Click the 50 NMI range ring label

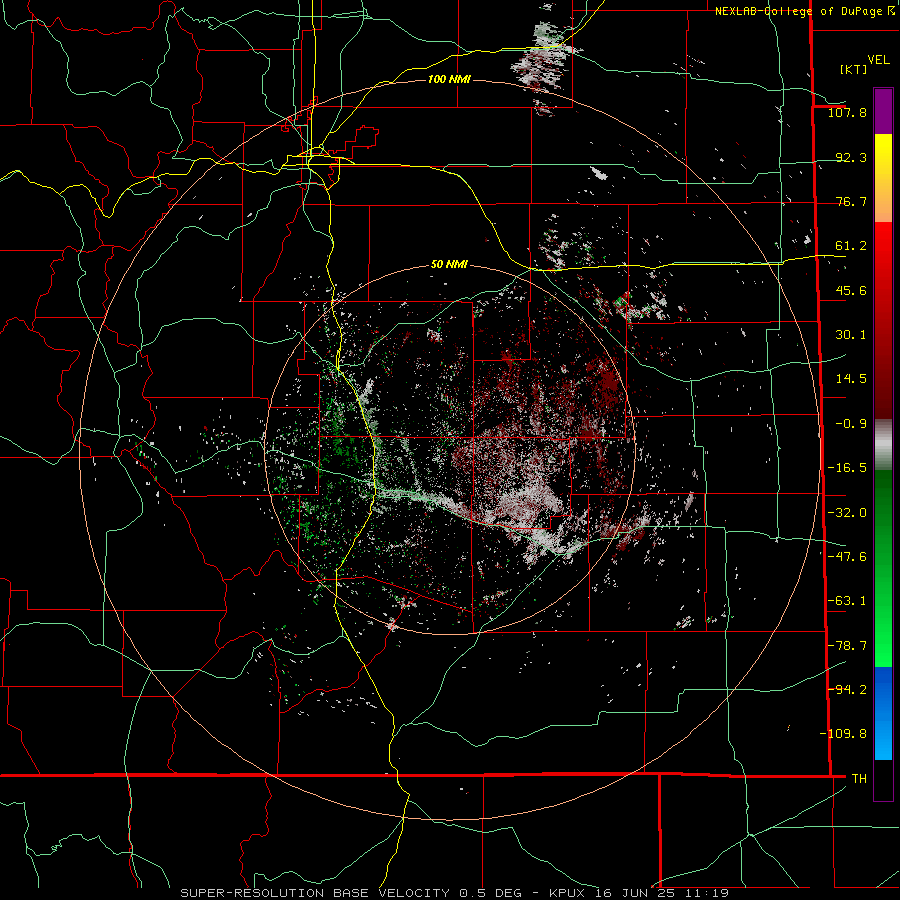click(x=449, y=264)
